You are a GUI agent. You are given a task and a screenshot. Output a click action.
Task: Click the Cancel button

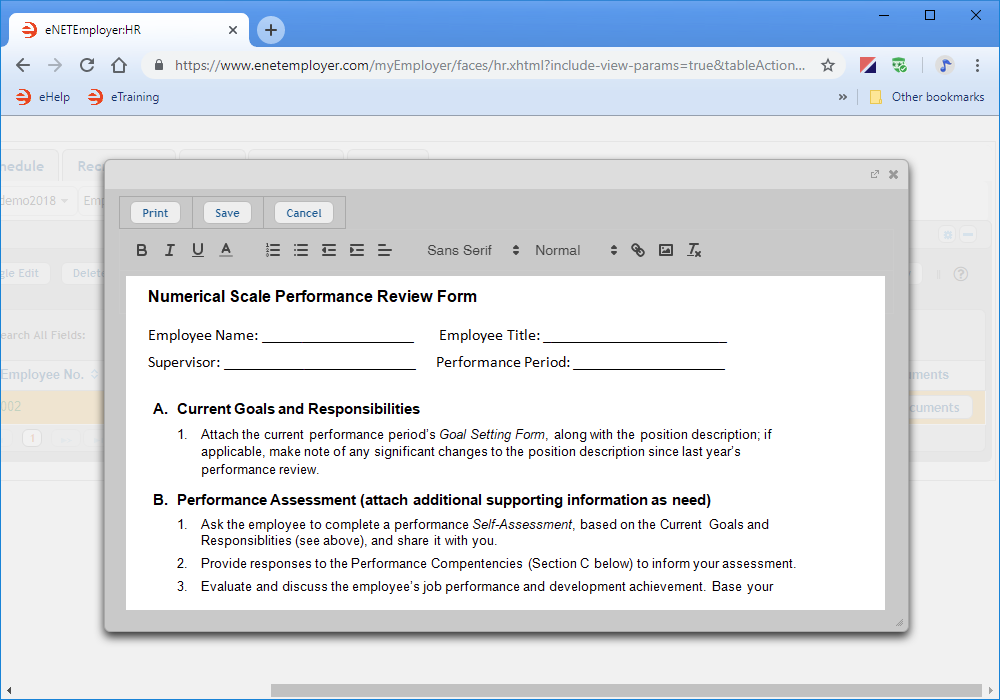[x=304, y=212]
